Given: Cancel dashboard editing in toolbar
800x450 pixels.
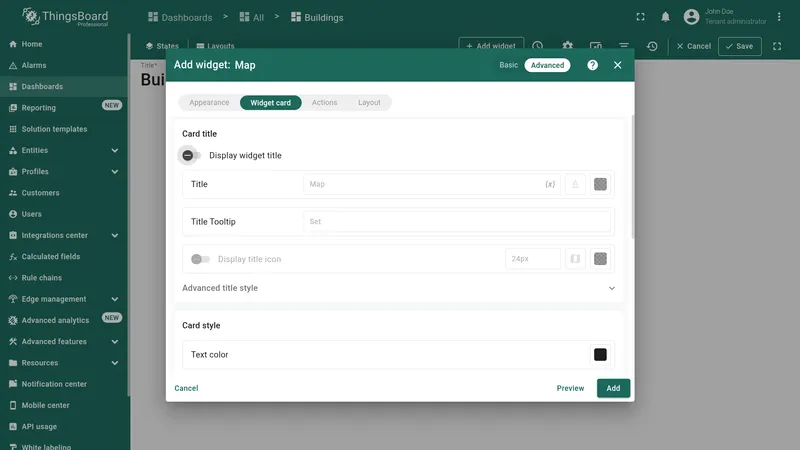Looking at the screenshot, I should pos(693,46).
